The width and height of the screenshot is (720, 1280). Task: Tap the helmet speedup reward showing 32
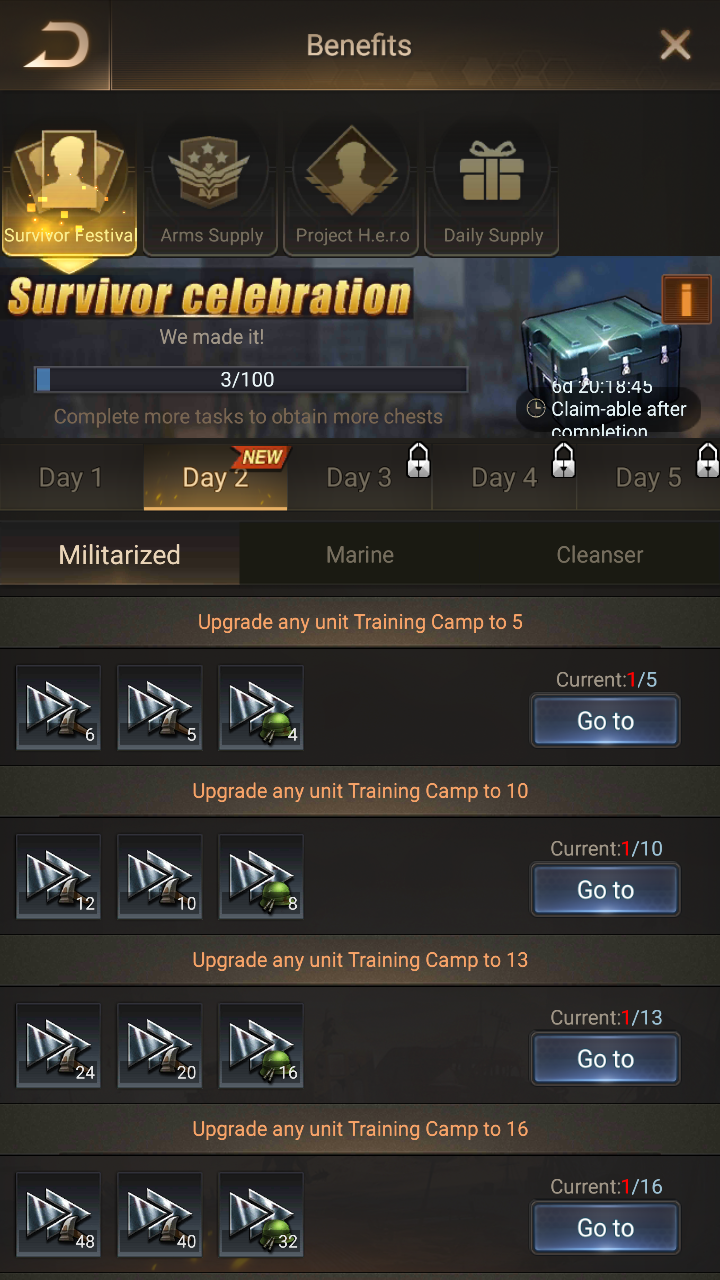tap(260, 1214)
